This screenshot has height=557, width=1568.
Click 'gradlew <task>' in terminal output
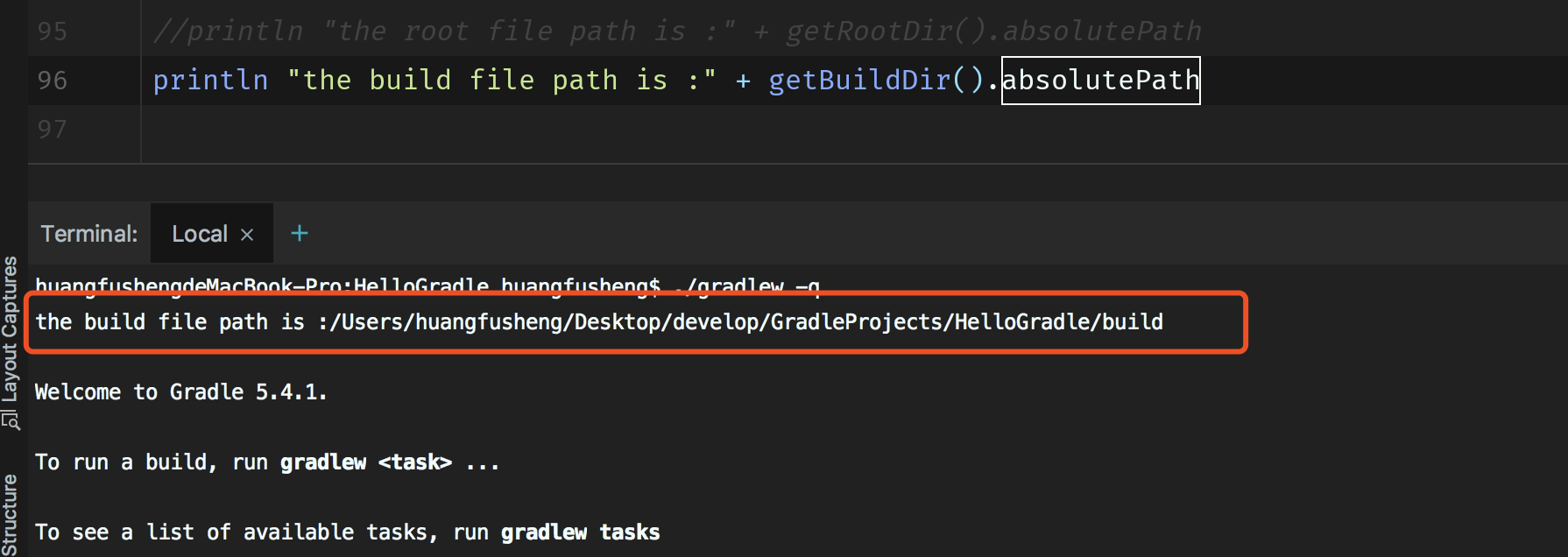coord(366,462)
